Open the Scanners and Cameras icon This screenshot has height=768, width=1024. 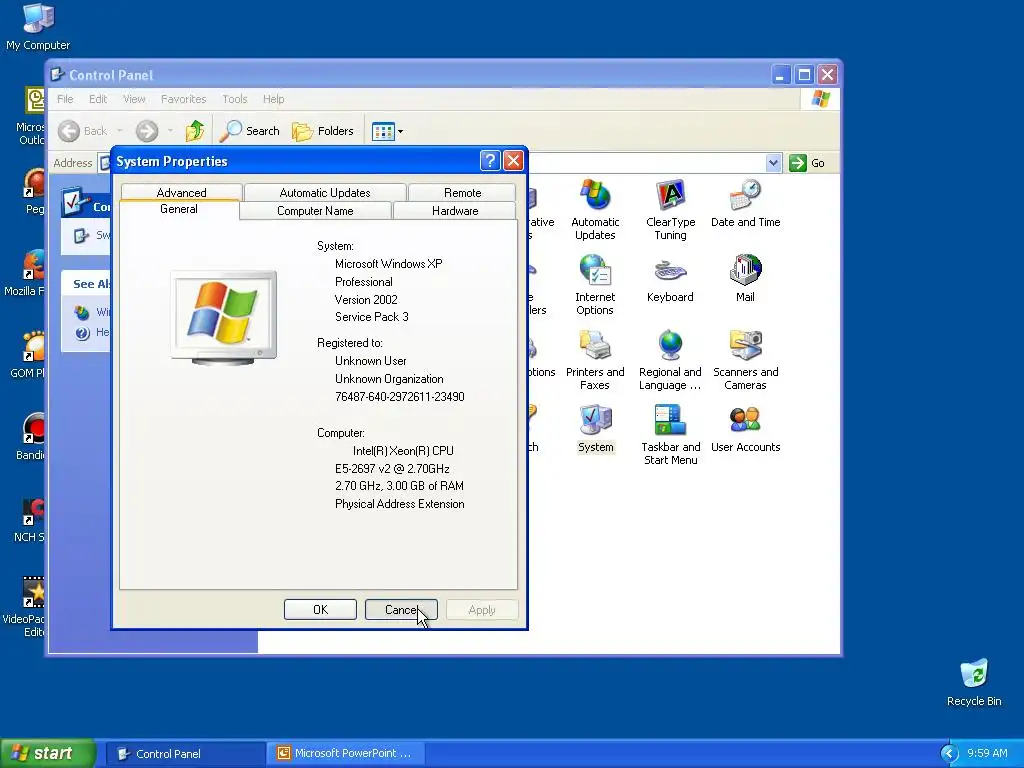tap(745, 359)
